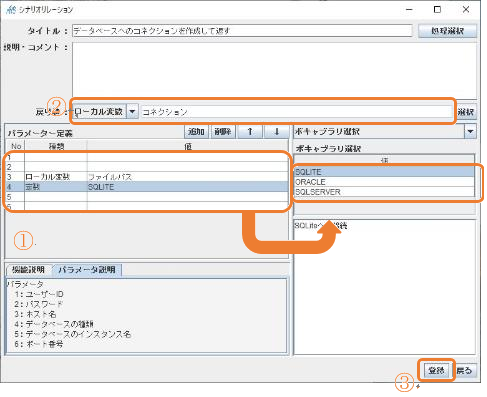Click the 削除 parameter button
This screenshot has height=397, width=487.
click(223, 132)
